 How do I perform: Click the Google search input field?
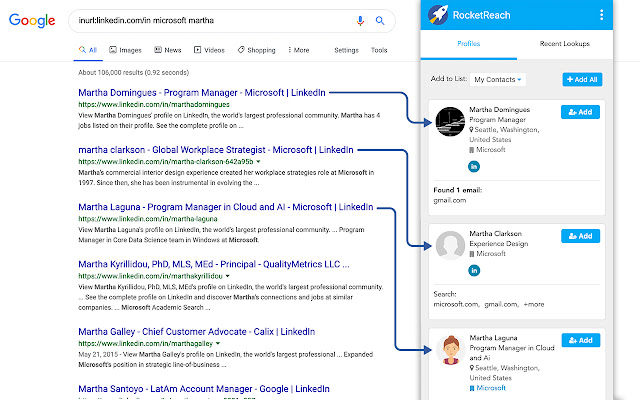[210, 20]
